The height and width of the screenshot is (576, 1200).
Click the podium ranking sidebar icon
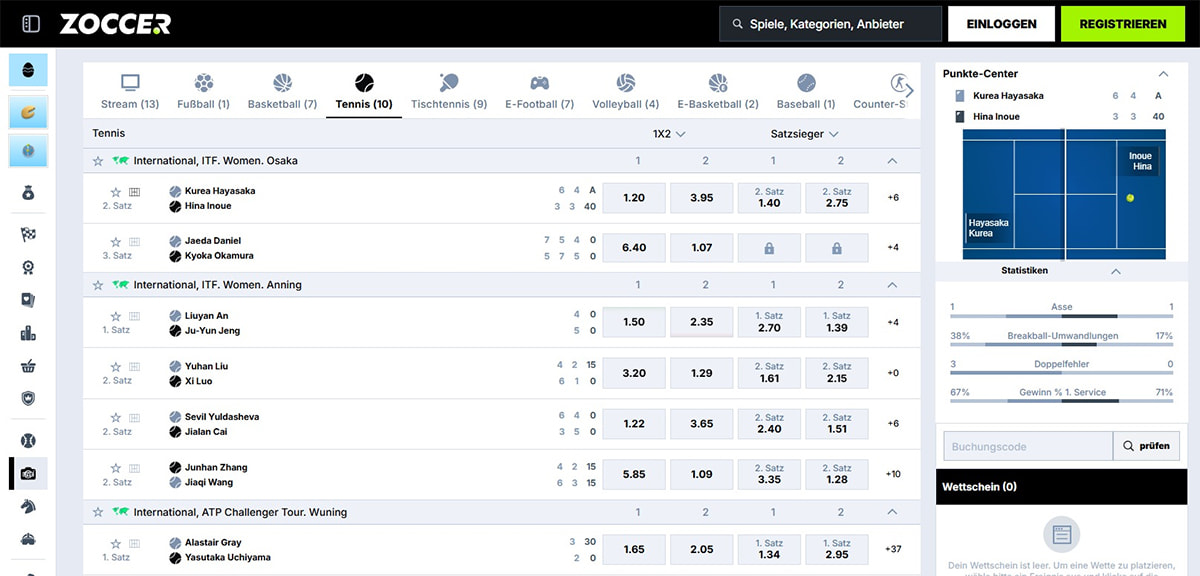[28, 333]
